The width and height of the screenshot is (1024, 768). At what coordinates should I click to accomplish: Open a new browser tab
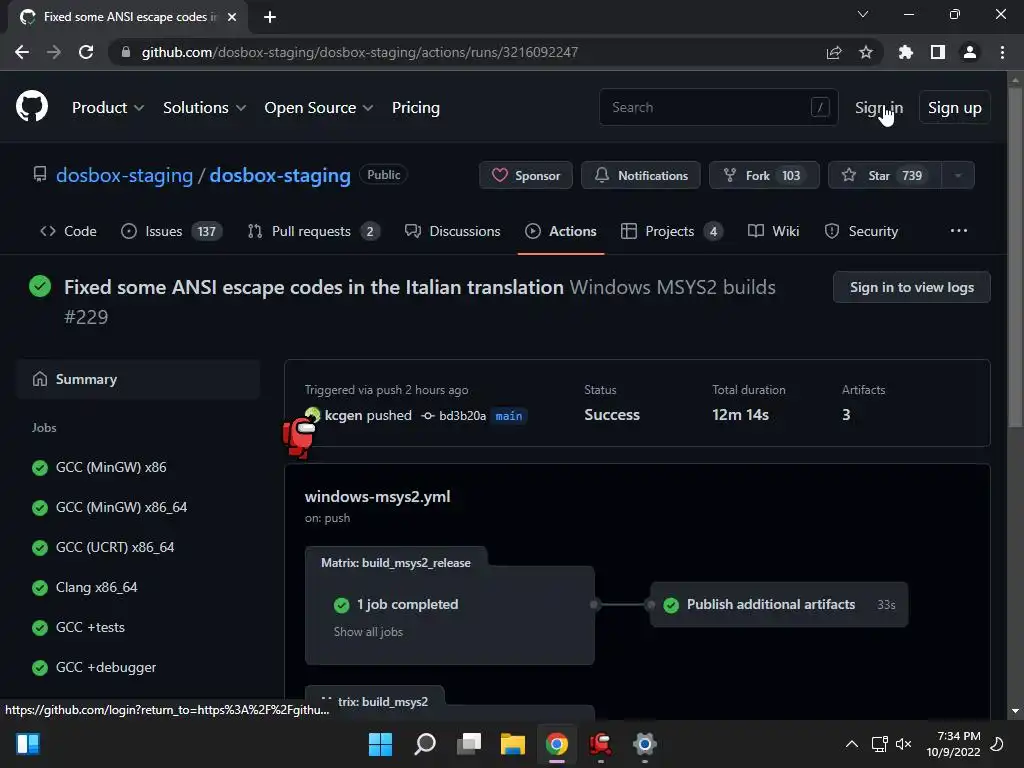[270, 17]
